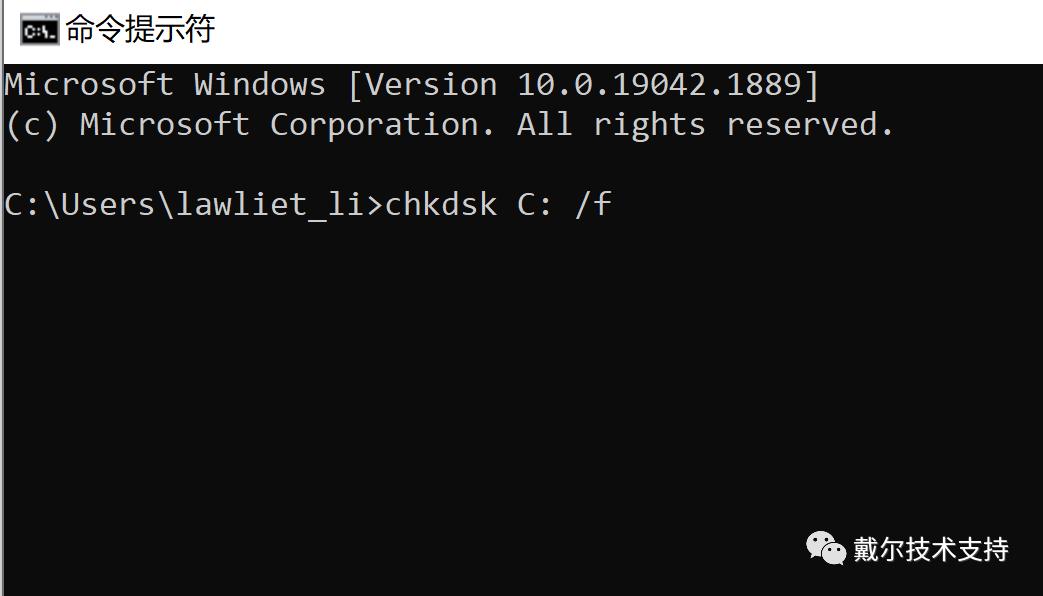Screen dimensions: 1043x596
Task: Open the CMD system menu via title bar icon
Action: click(41, 29)
